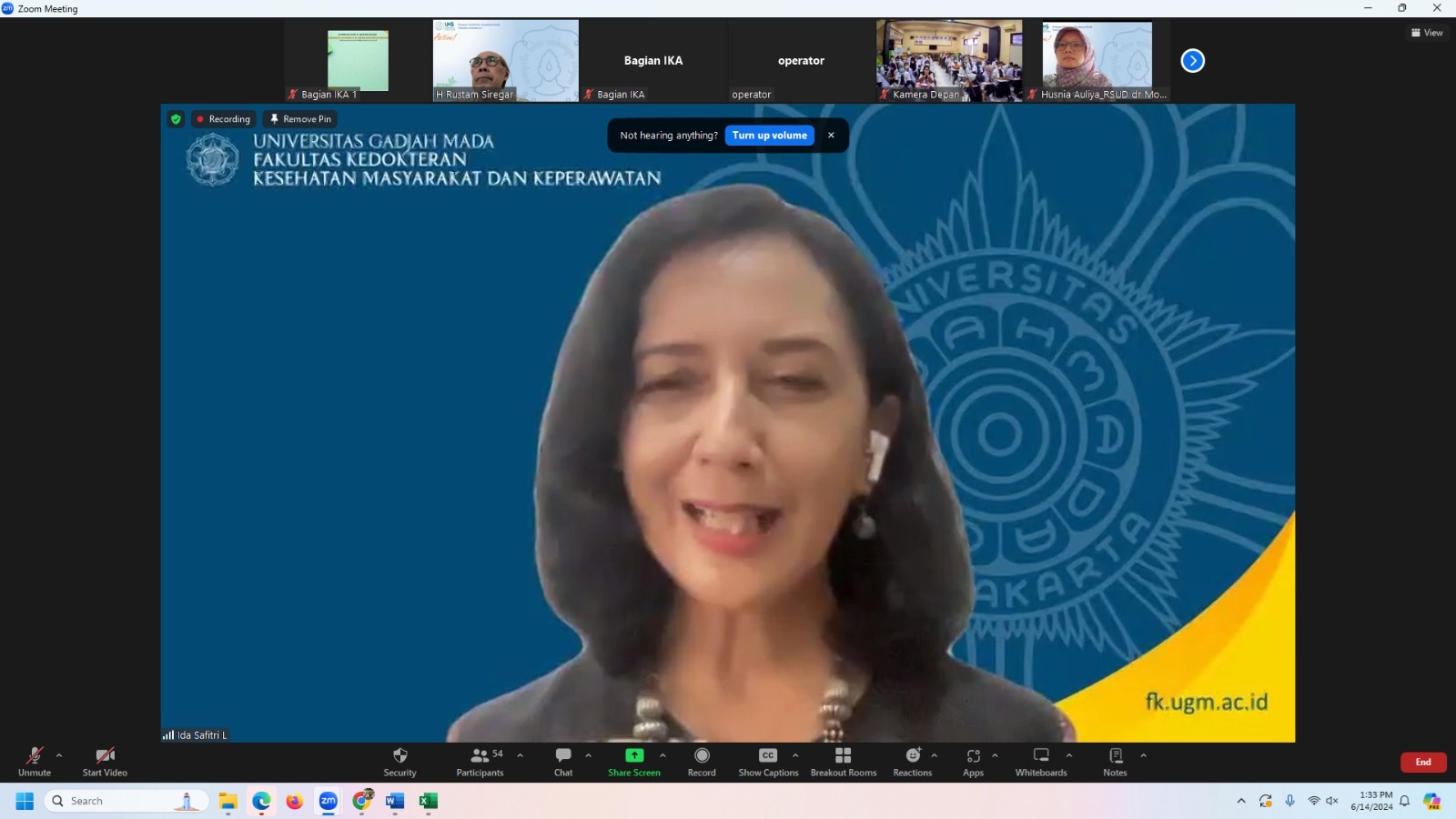Open the Reactions menu
The image size is (1456, 819).
click(x=913, y=762)
